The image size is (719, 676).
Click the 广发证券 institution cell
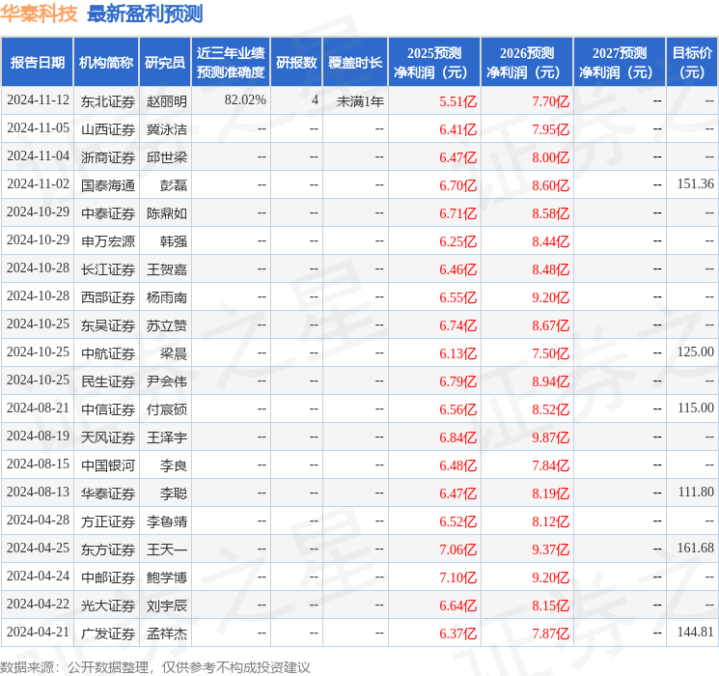[108, 633]
